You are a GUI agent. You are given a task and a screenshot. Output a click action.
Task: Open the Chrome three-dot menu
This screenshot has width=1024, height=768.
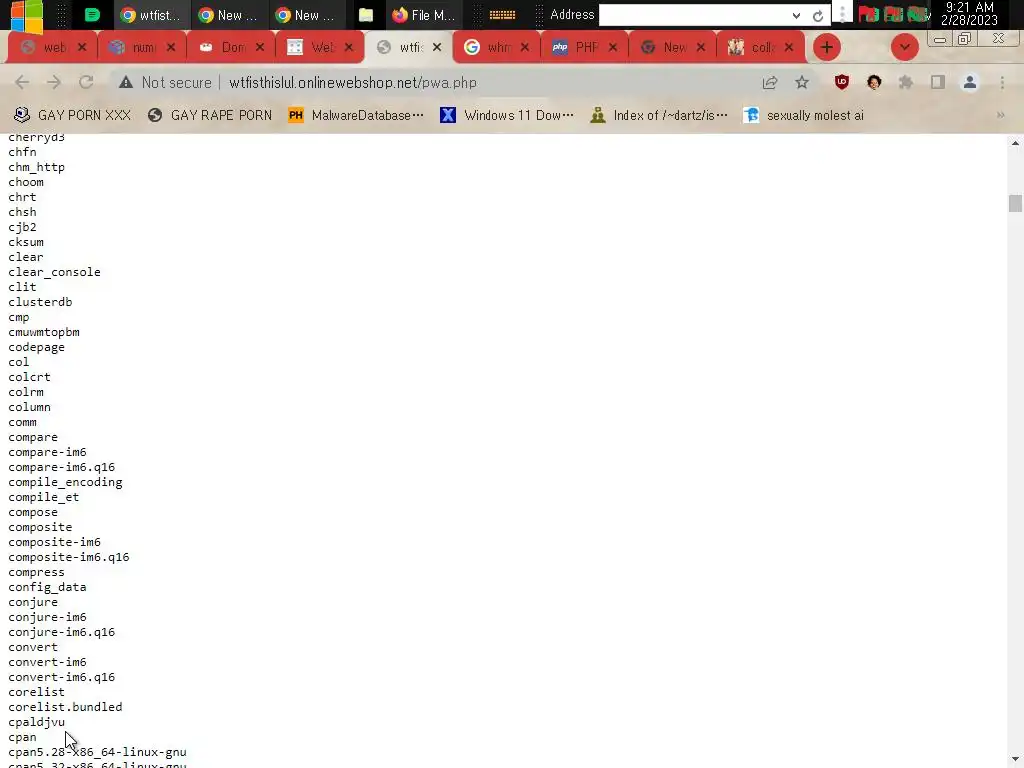click(1002, 82)
